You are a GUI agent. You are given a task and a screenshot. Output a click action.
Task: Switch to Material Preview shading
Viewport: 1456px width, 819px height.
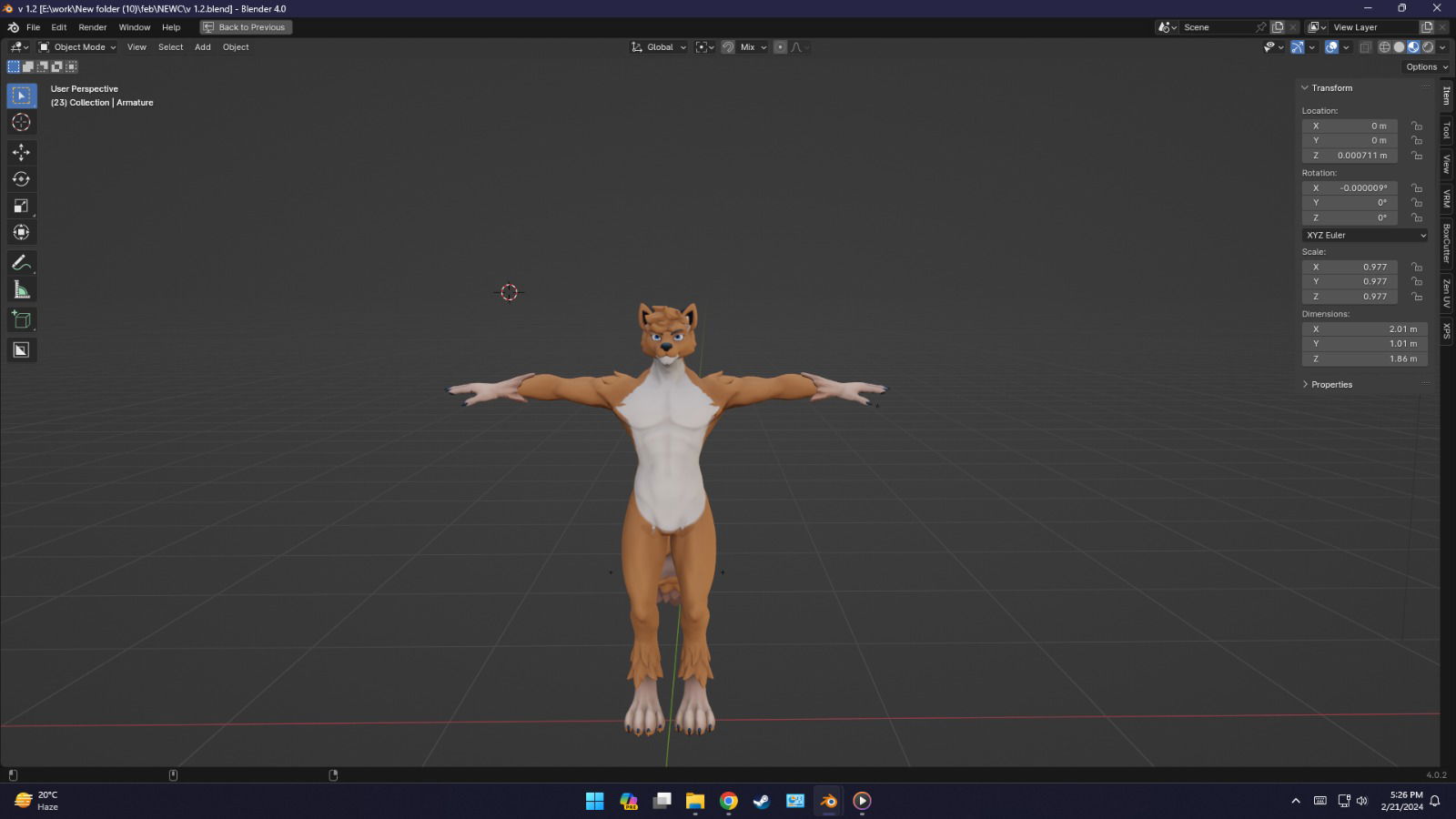pos(1413,47)
